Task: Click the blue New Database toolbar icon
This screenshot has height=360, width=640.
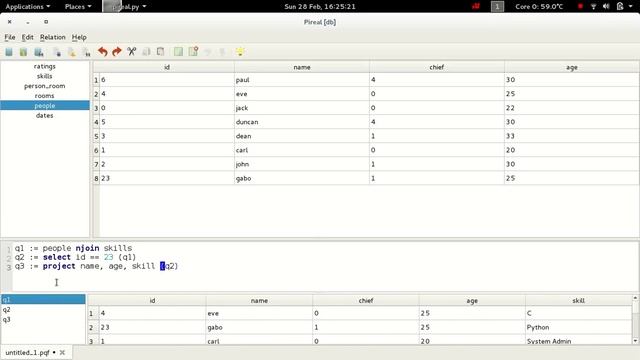Action: pos(9,52)
